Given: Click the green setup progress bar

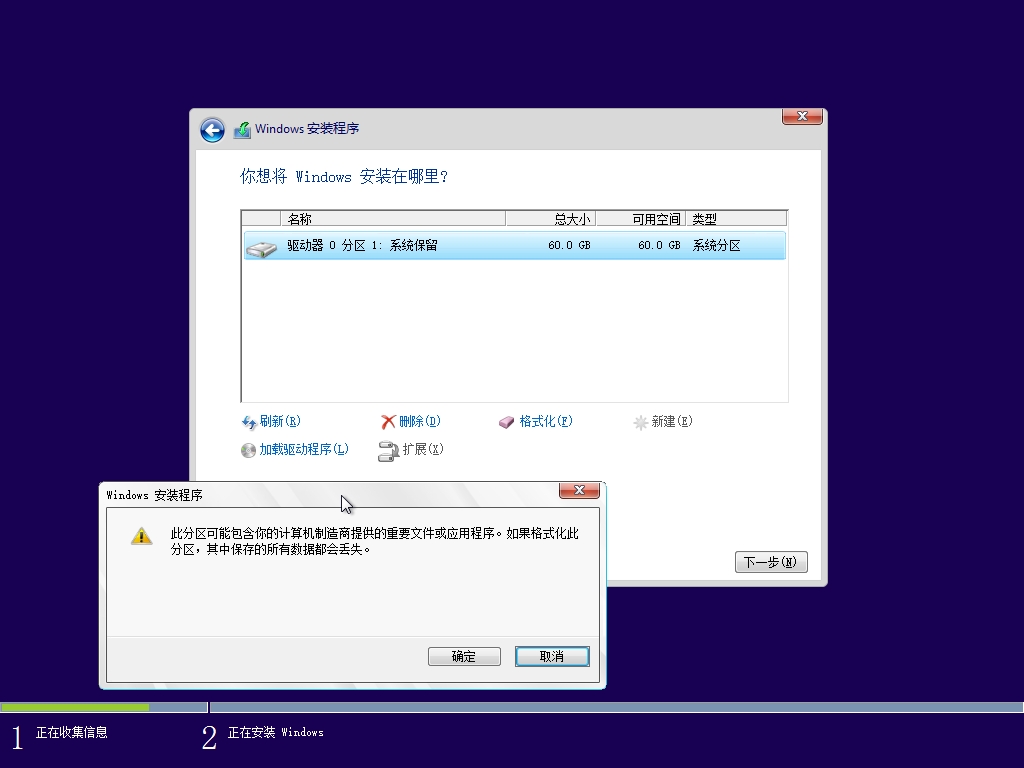Looking at the screenshot, I should 74,707.
